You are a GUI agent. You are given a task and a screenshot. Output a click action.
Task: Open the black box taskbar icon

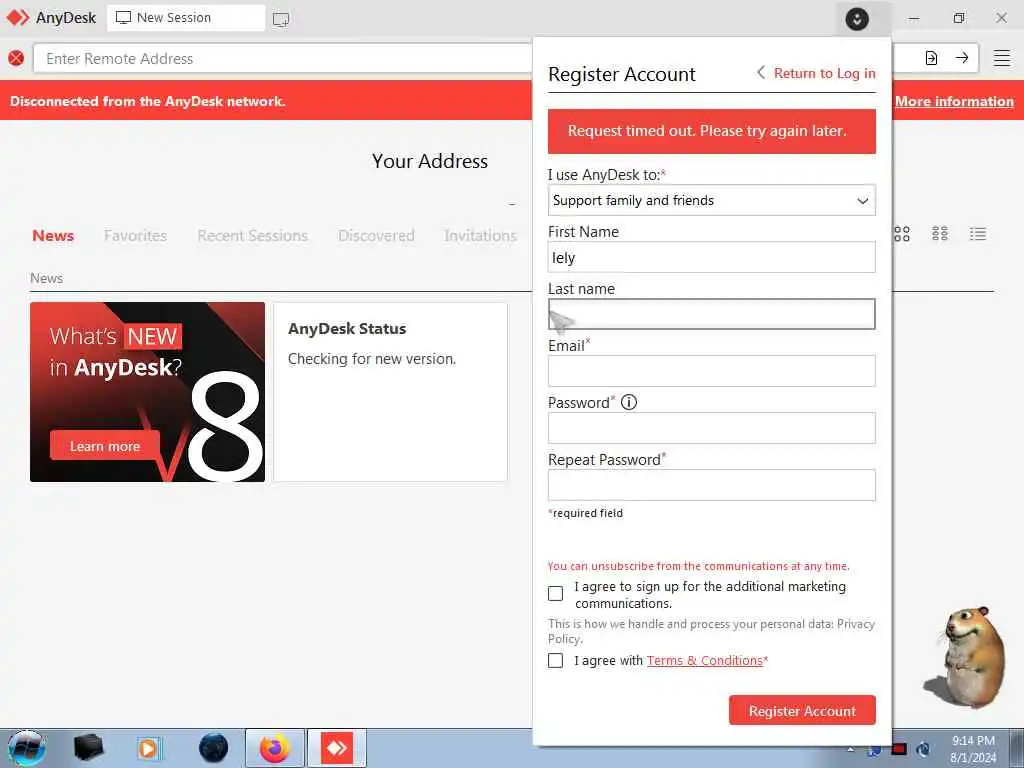pos(89,748)
